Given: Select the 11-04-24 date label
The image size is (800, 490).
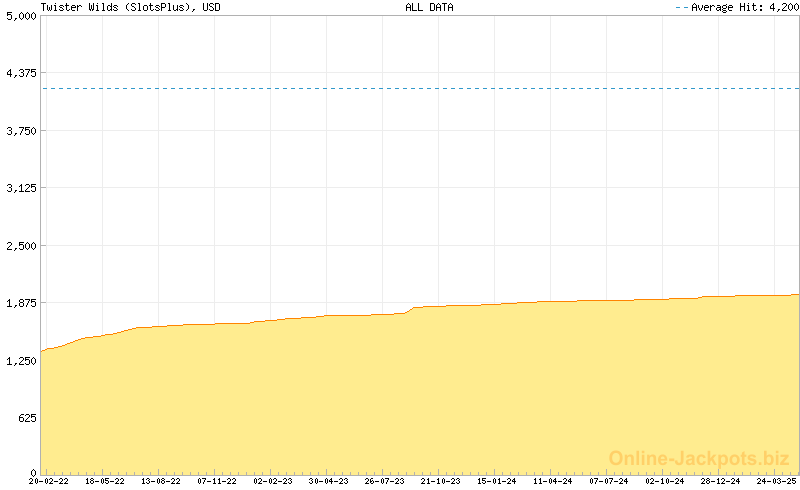Looking at the screenshot, I should click(552, 481).
